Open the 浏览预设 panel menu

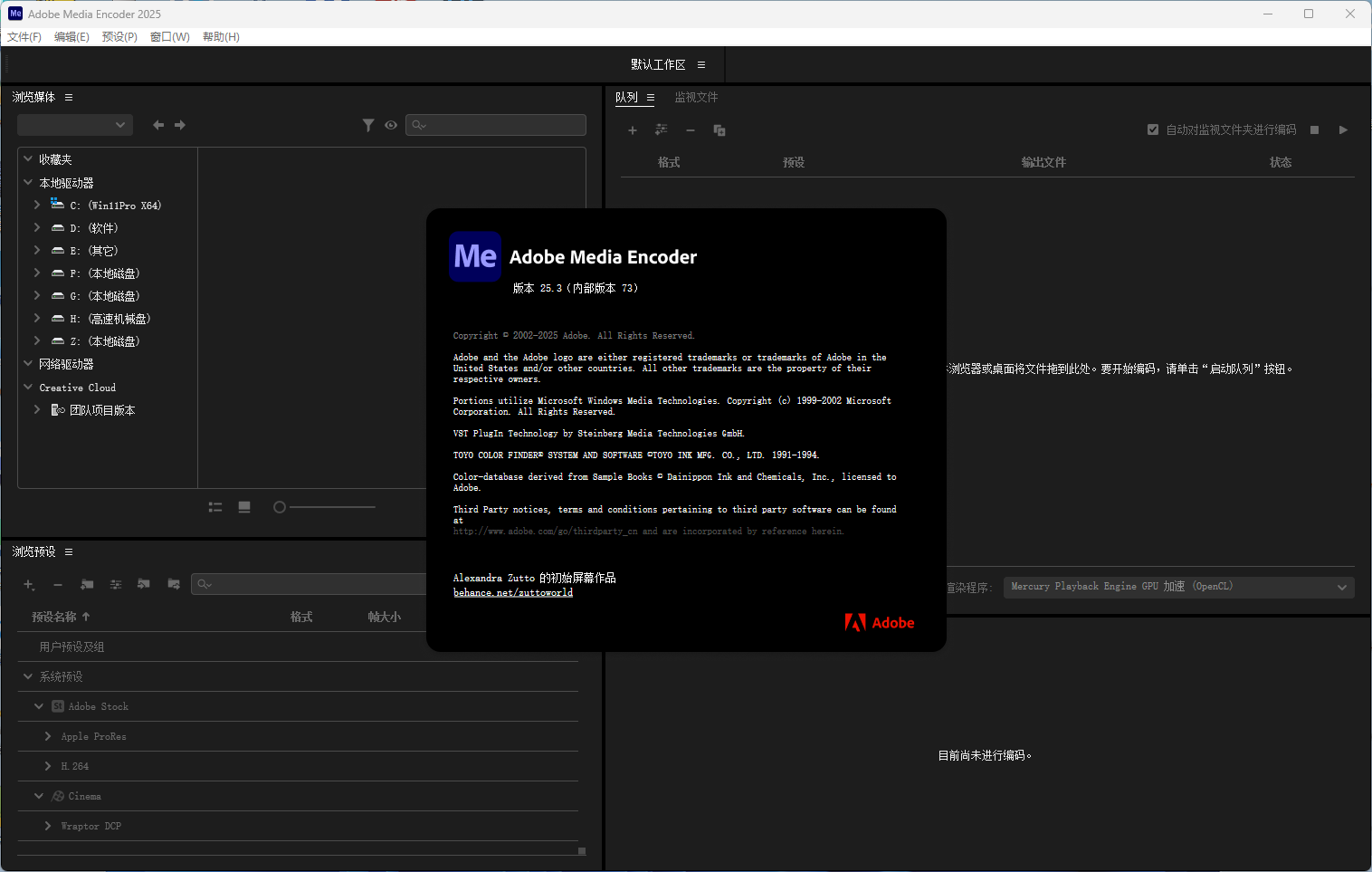69,551
